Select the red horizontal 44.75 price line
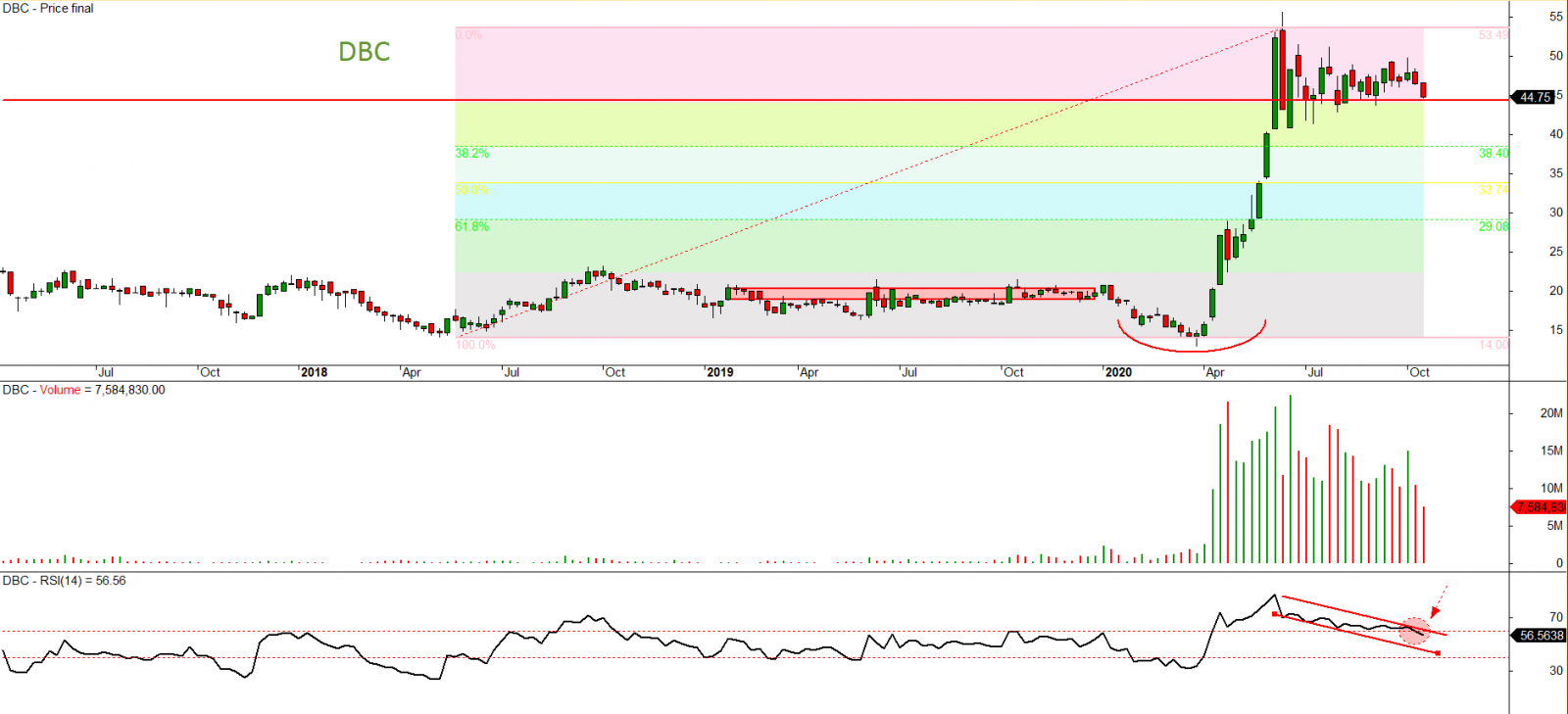This screenshot has height=714, width=1568. pyautogui.click(x=755, y=100)
